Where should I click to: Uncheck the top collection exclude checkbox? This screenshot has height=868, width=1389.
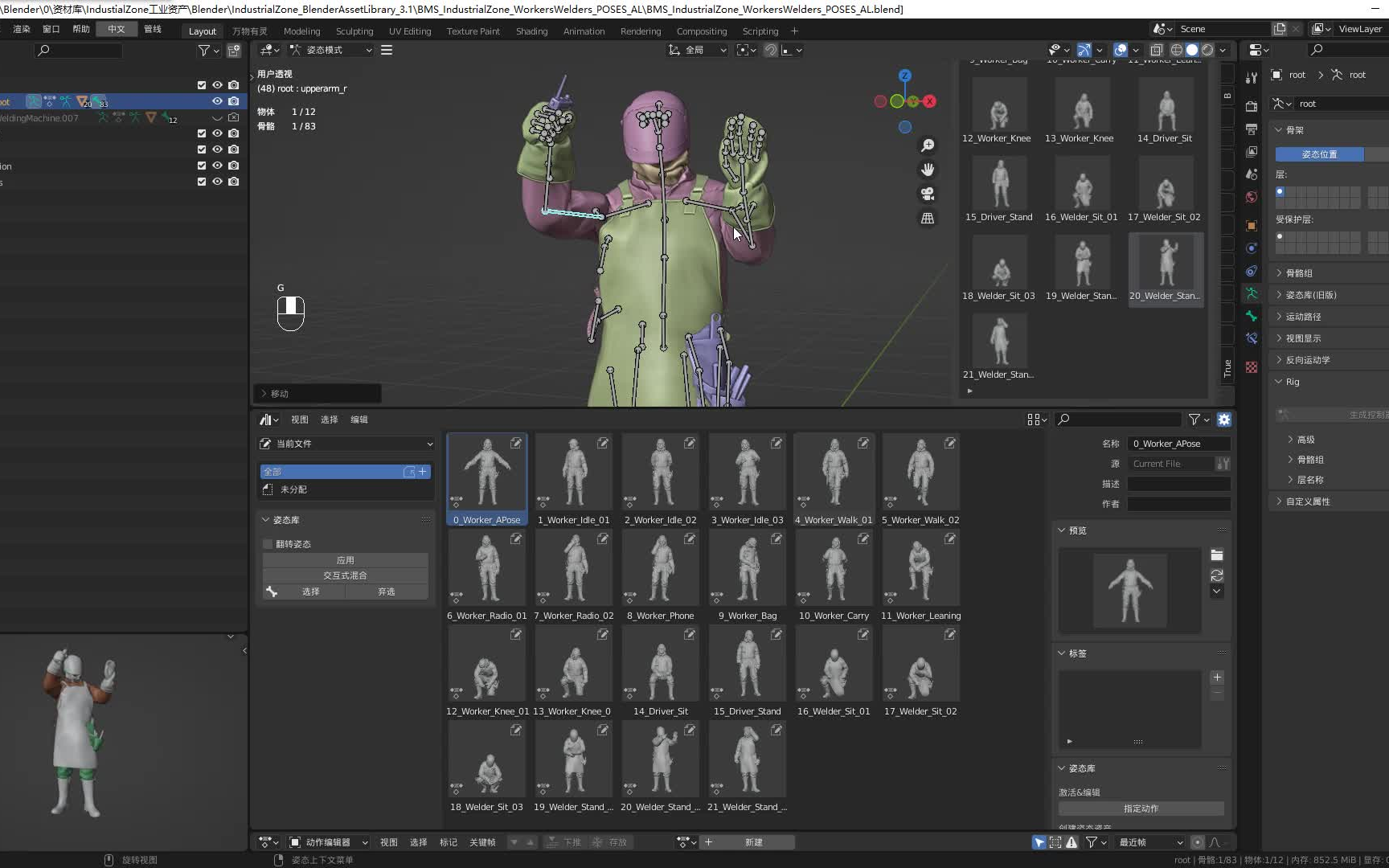point(202,85)
